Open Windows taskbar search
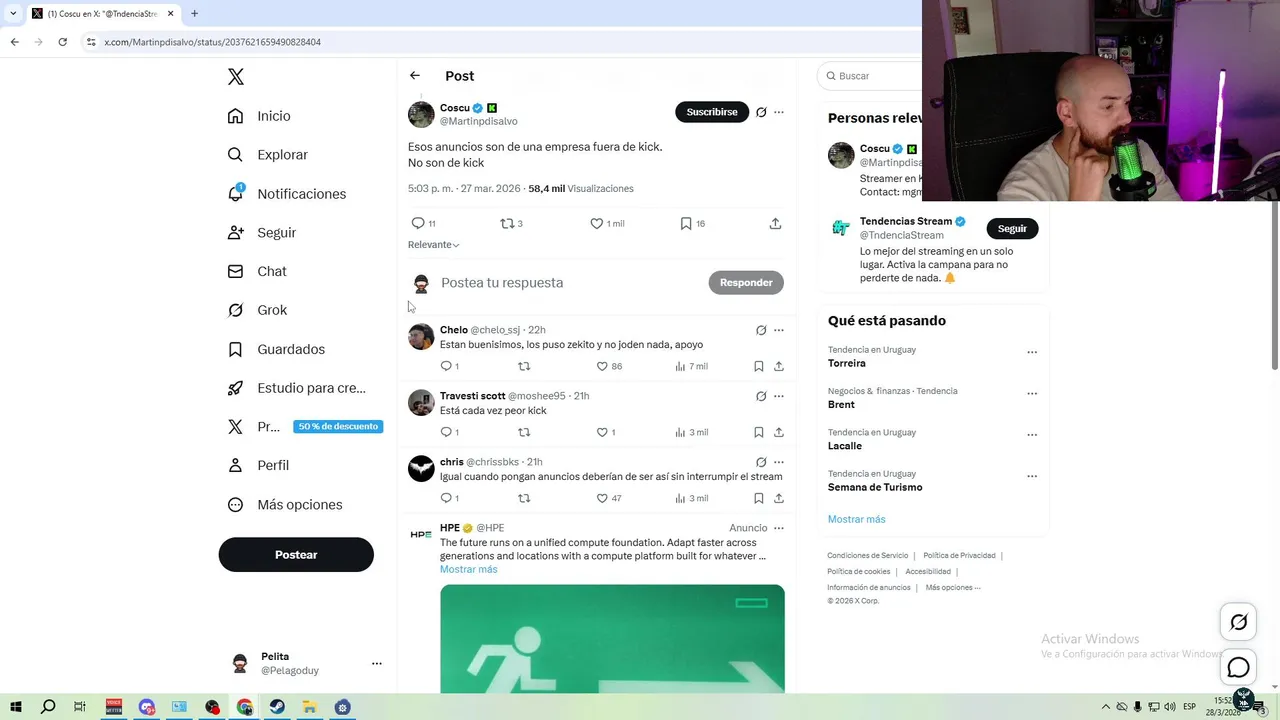 48,707
